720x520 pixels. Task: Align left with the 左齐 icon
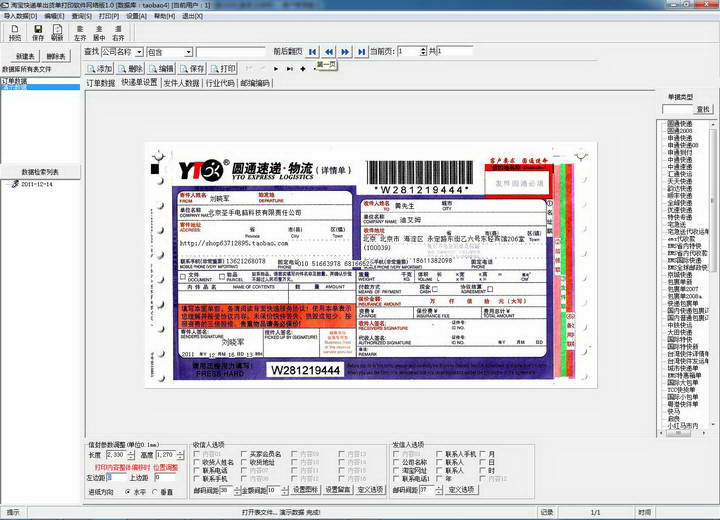(80, 33)
